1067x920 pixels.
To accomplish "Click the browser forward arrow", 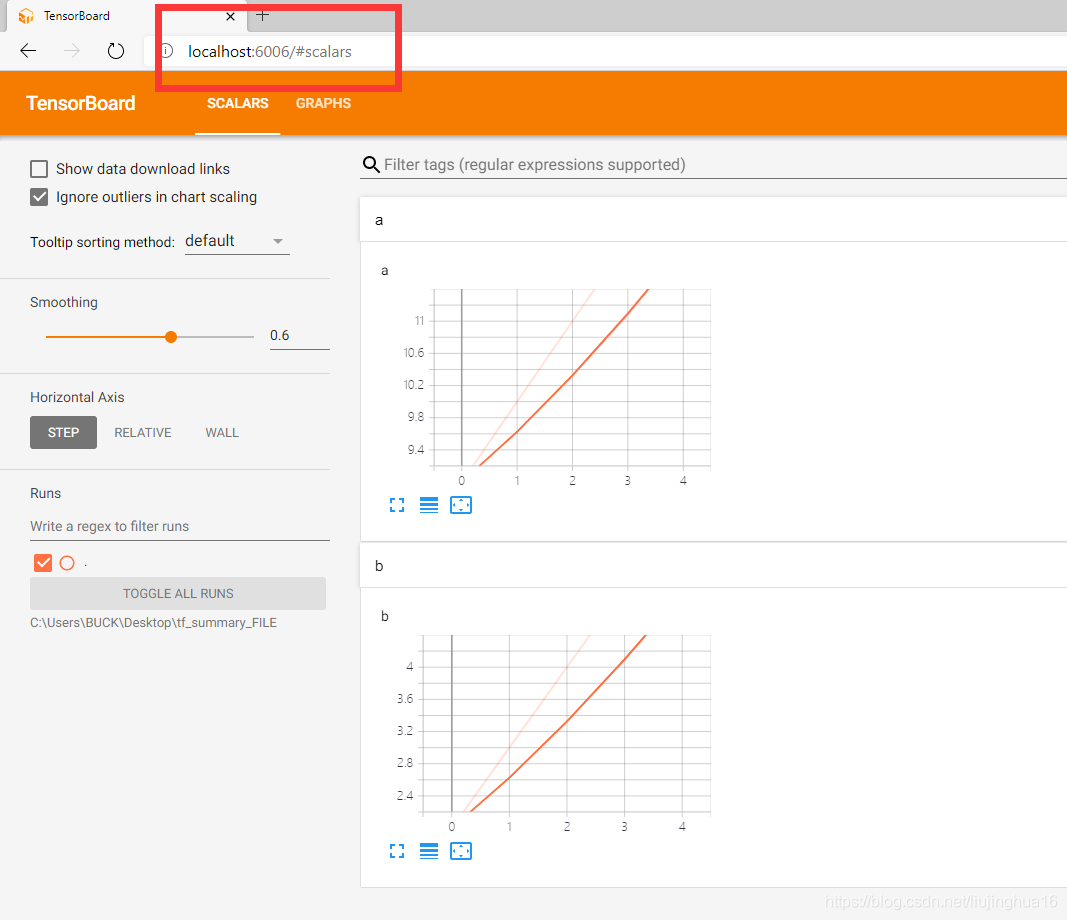I will 71,51.
